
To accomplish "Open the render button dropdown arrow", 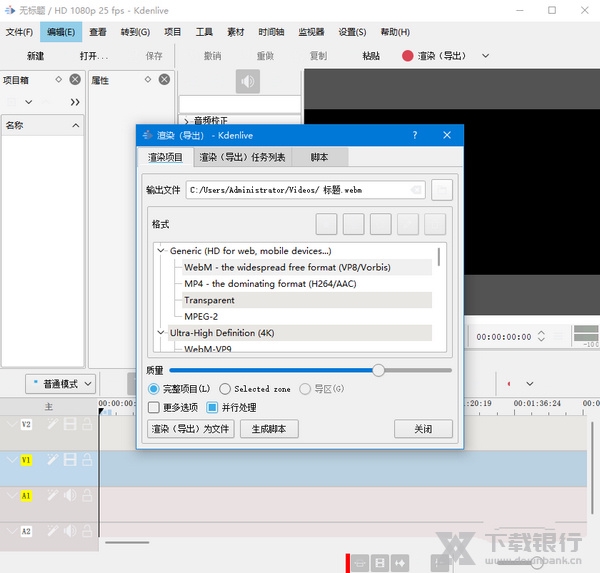I will (x=485, y=56).
